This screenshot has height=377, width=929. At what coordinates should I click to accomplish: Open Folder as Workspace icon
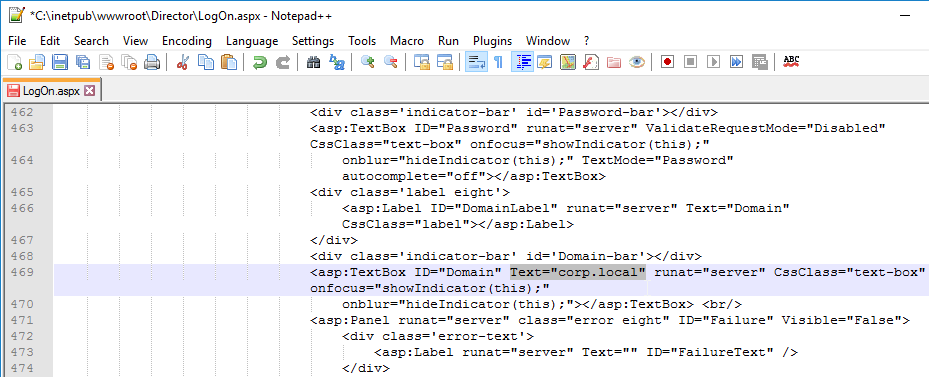[614, 62]
